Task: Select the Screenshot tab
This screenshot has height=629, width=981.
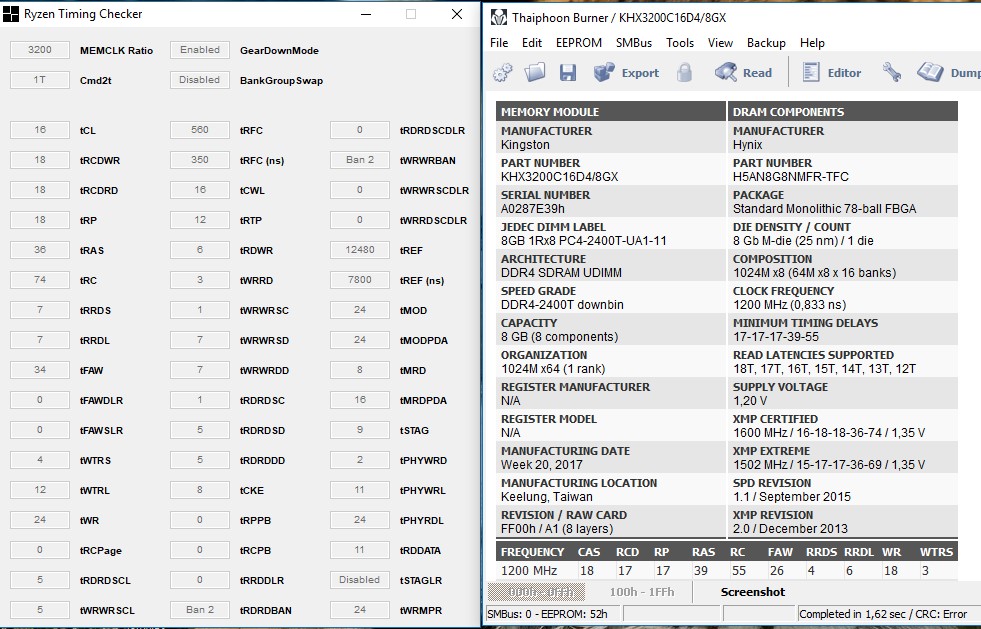Action: (x=753, y=592)
